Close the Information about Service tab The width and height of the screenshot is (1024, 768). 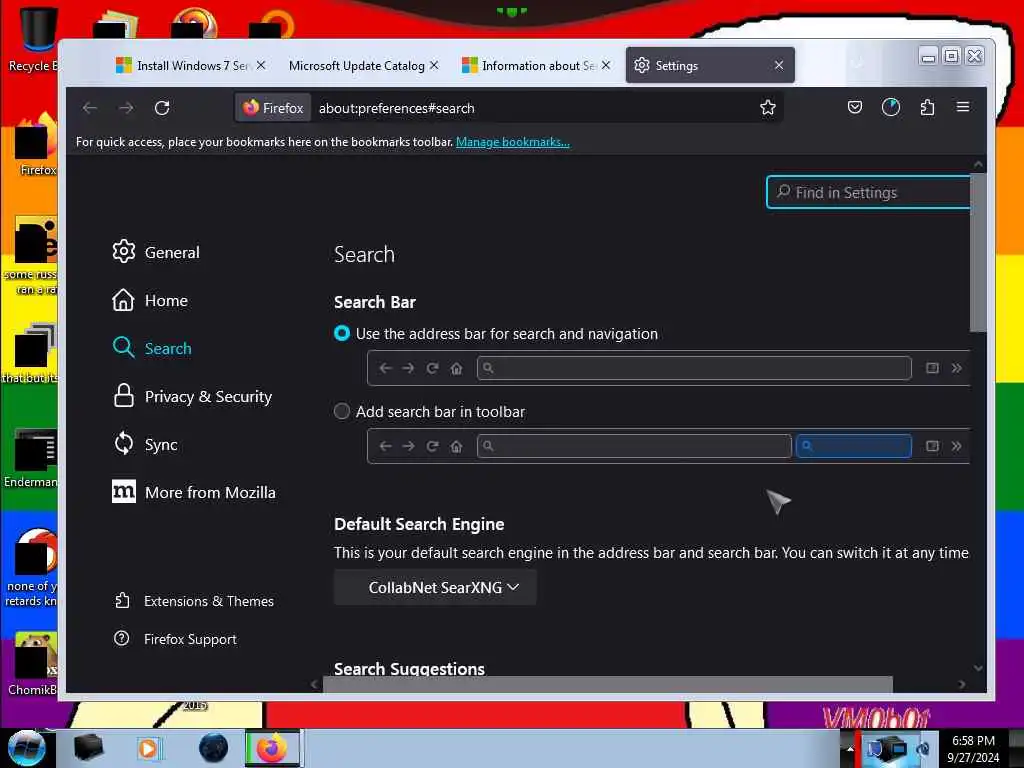point(606,65)
